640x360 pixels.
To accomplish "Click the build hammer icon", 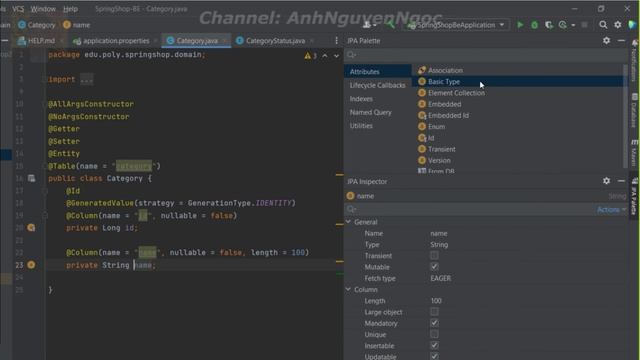I will (x=390, y=25).
